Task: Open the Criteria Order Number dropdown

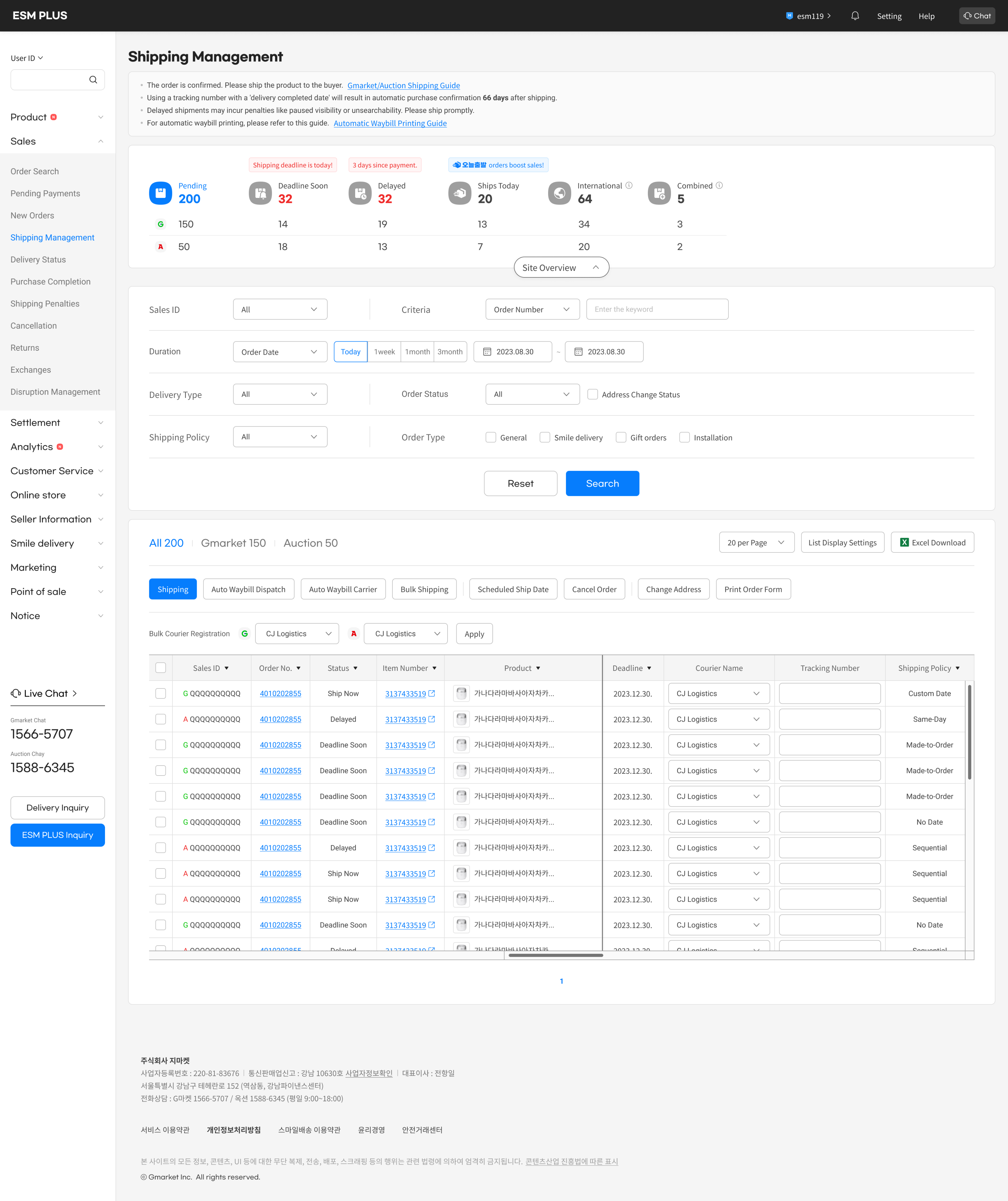Action: (532, 309)
